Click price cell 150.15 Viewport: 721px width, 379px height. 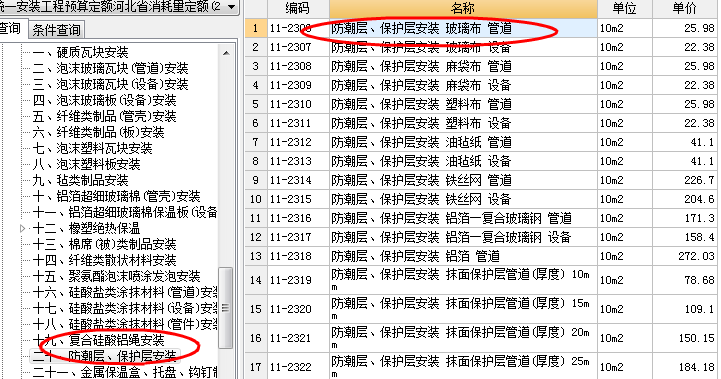tap(685, 338)
